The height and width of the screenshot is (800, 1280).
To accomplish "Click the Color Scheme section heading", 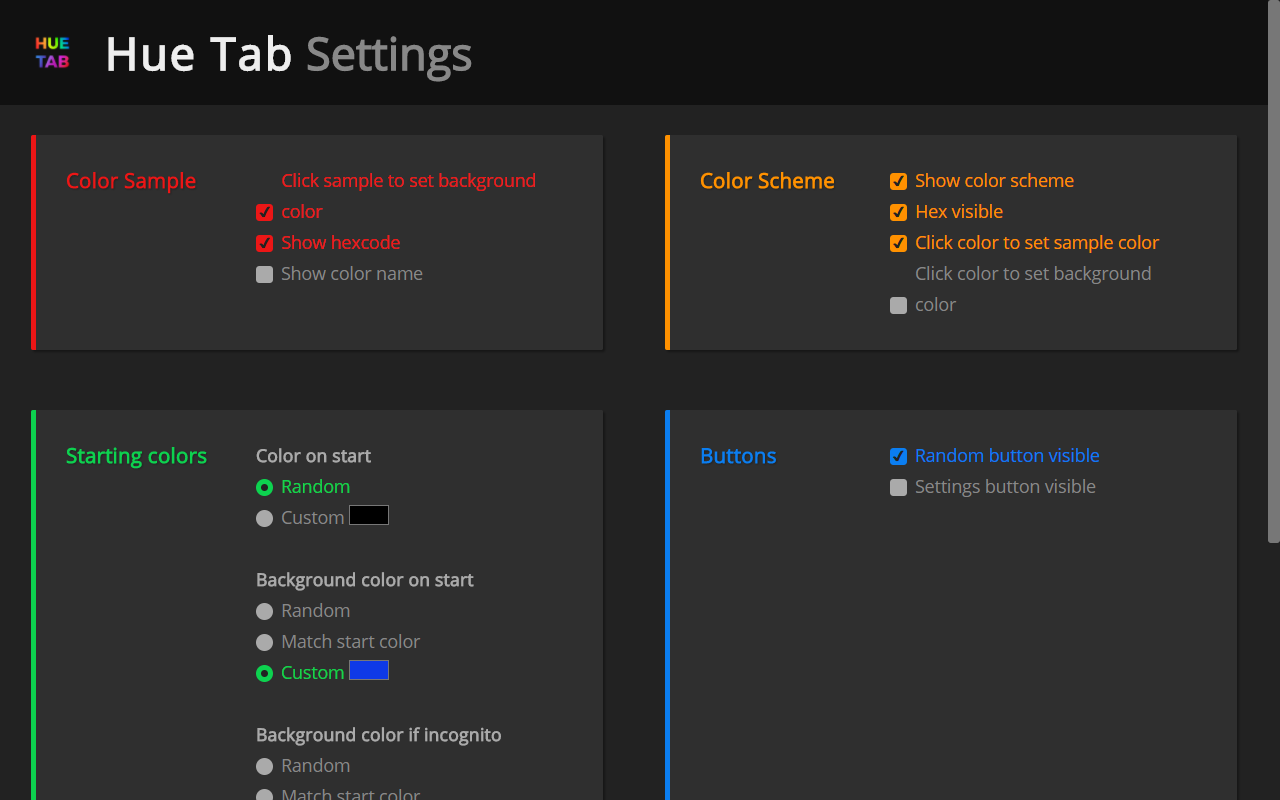I will point(767,181).
